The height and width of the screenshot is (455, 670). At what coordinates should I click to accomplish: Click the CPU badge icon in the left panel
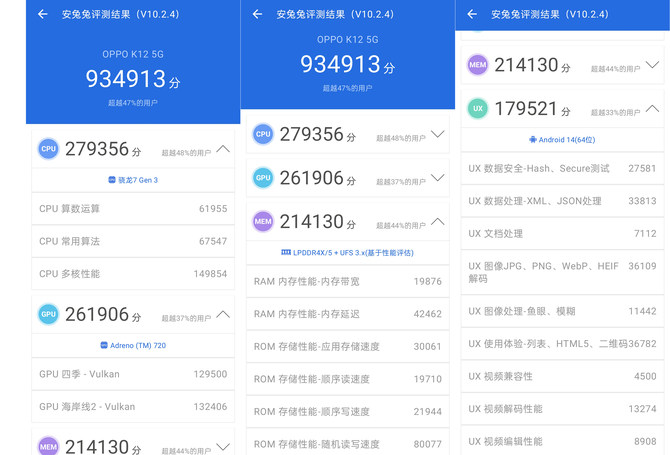[48, 149]
